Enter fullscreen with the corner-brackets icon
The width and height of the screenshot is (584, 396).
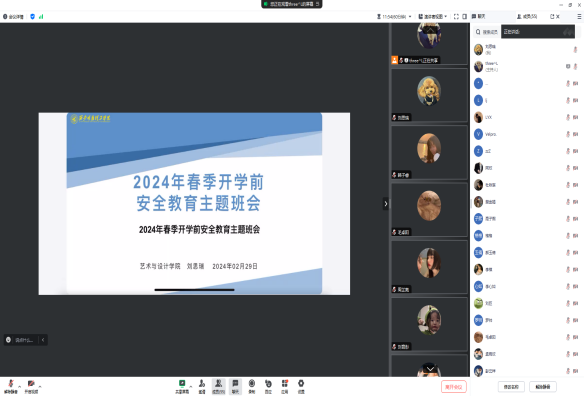[x=456, y=16]
